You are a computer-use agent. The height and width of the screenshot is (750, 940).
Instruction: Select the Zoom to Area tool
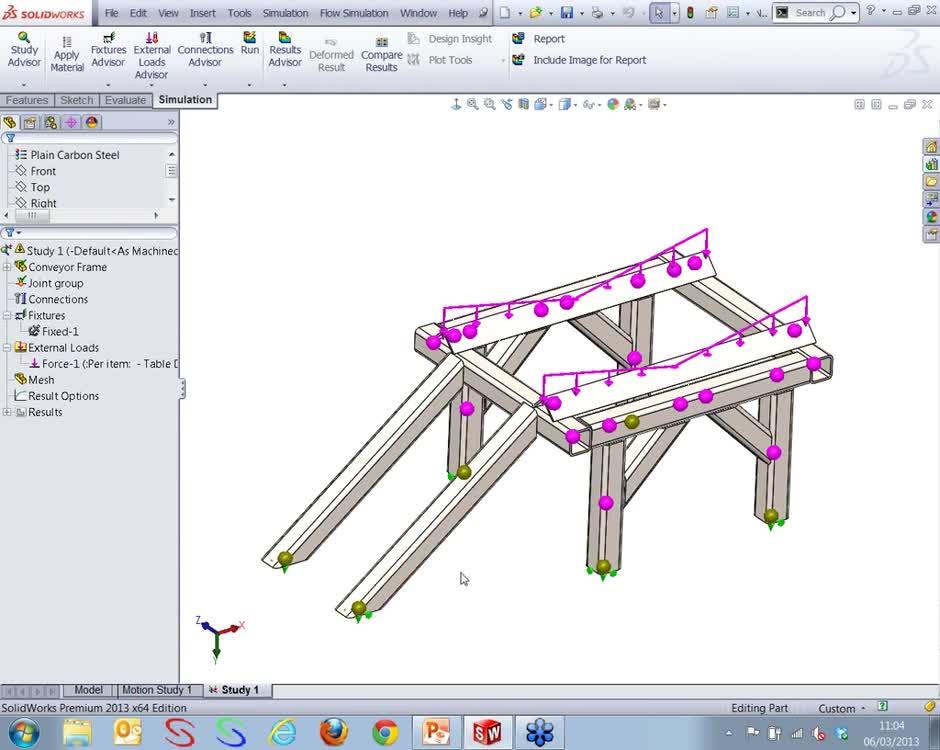coord(490,104)
